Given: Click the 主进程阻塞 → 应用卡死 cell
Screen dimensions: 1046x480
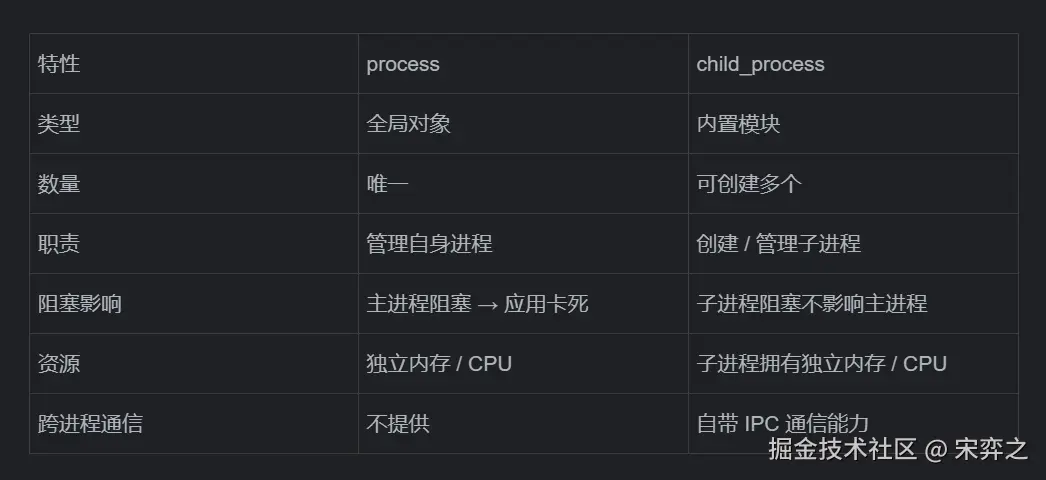Looking at the screenshot, I should pos(477,304).
